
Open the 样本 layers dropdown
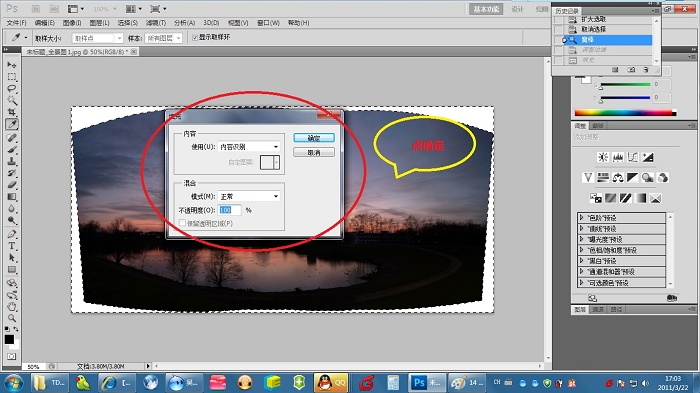tap(163, 38)
